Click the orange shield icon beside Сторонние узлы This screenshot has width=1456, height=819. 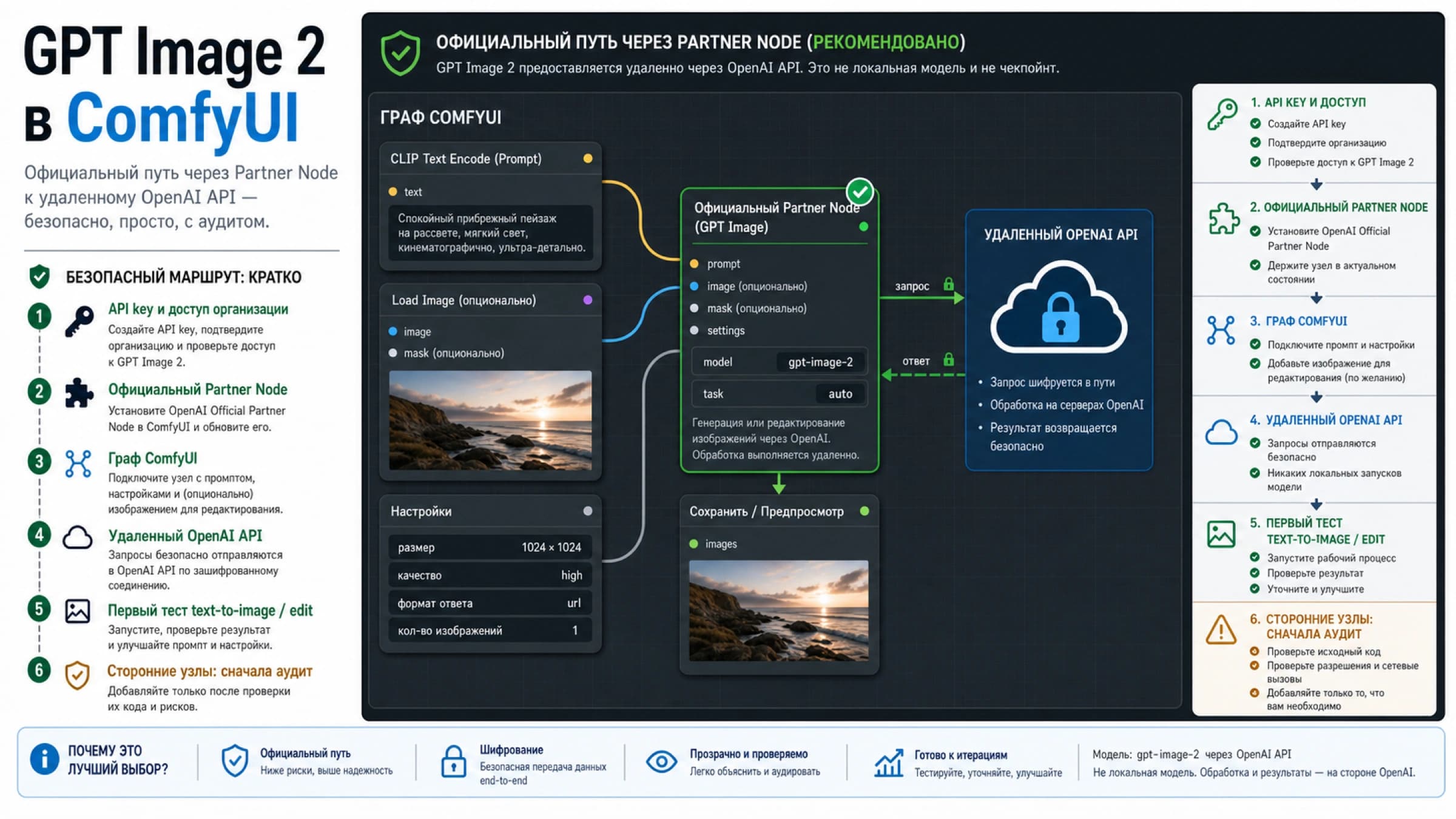point(78,675)
